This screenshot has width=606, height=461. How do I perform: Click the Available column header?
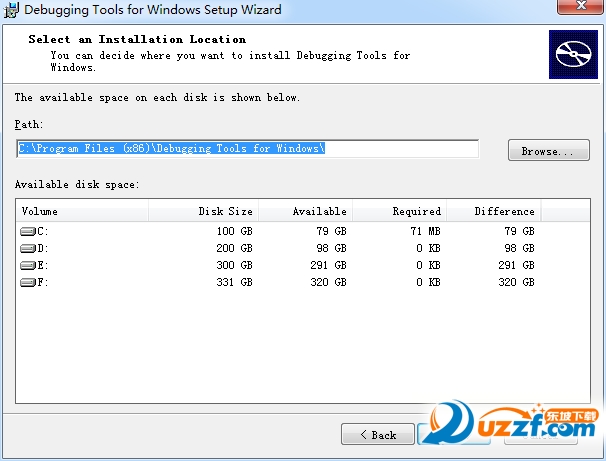[x=306, y=211]
